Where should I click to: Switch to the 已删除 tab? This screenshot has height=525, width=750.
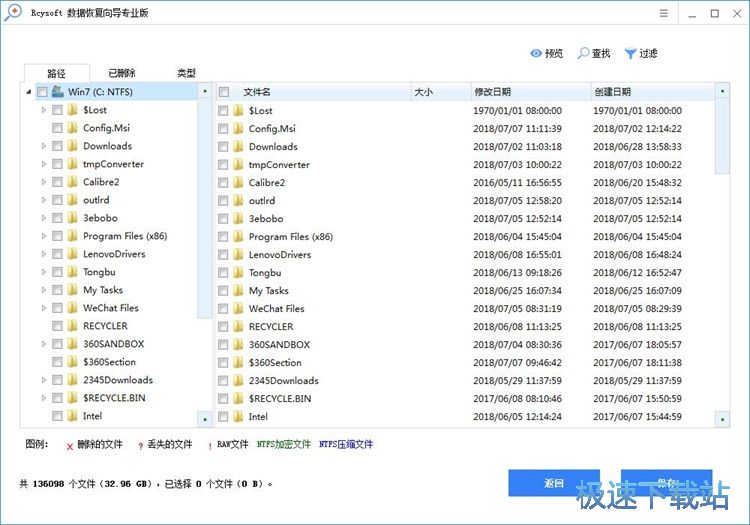122,73
